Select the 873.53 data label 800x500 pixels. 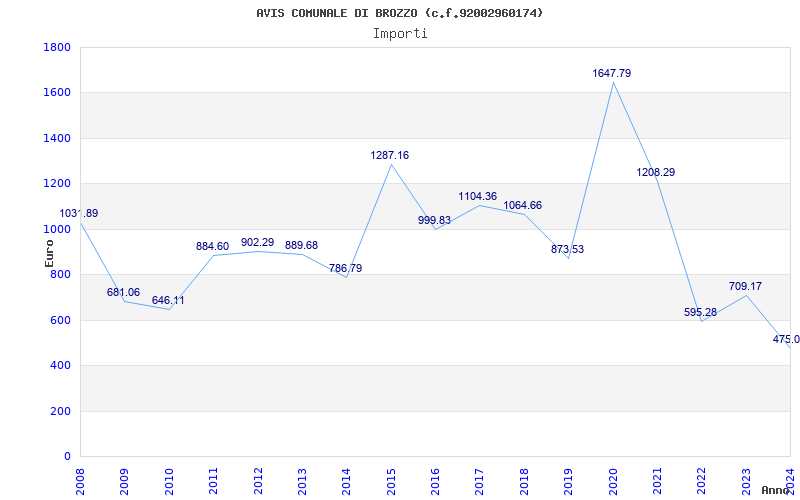pyautogui.click(x=567, y=249)
